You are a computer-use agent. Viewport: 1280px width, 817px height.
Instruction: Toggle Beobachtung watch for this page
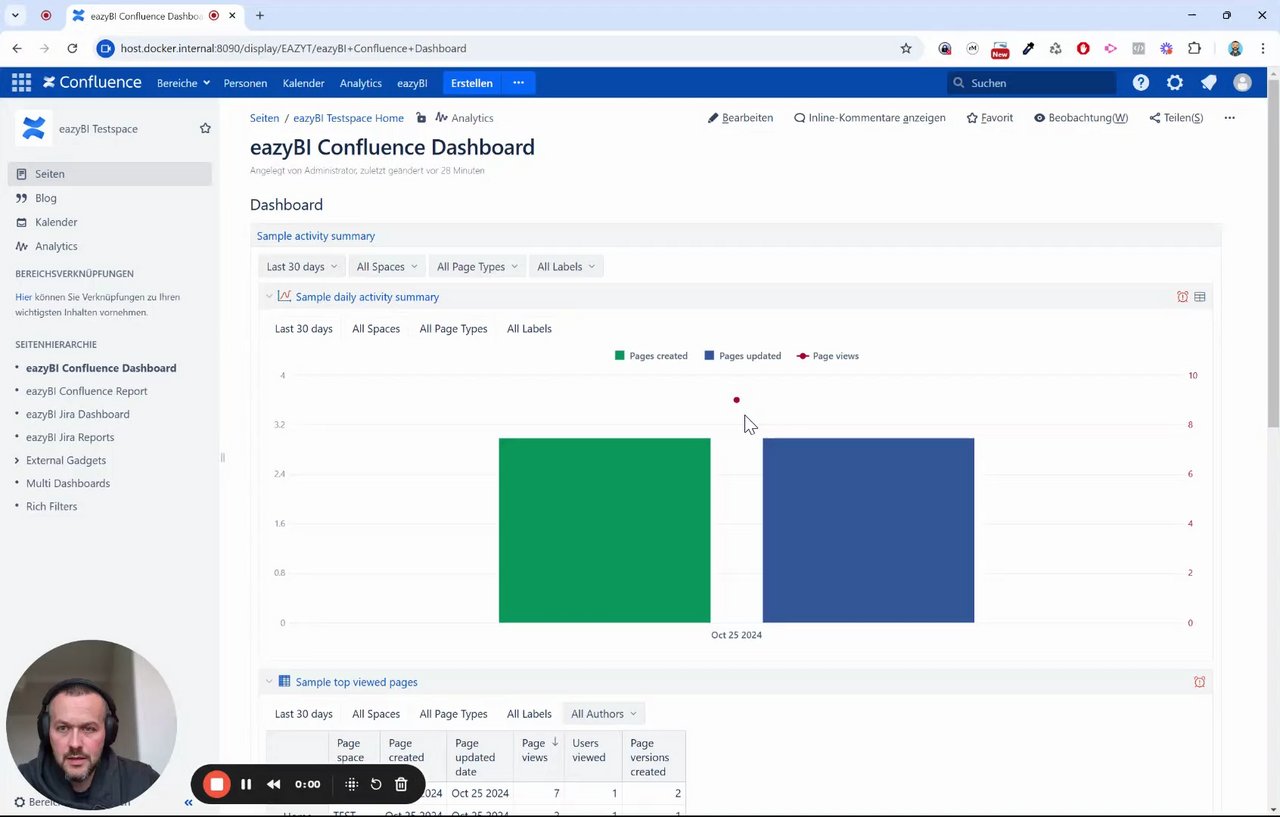[1081, 118]
